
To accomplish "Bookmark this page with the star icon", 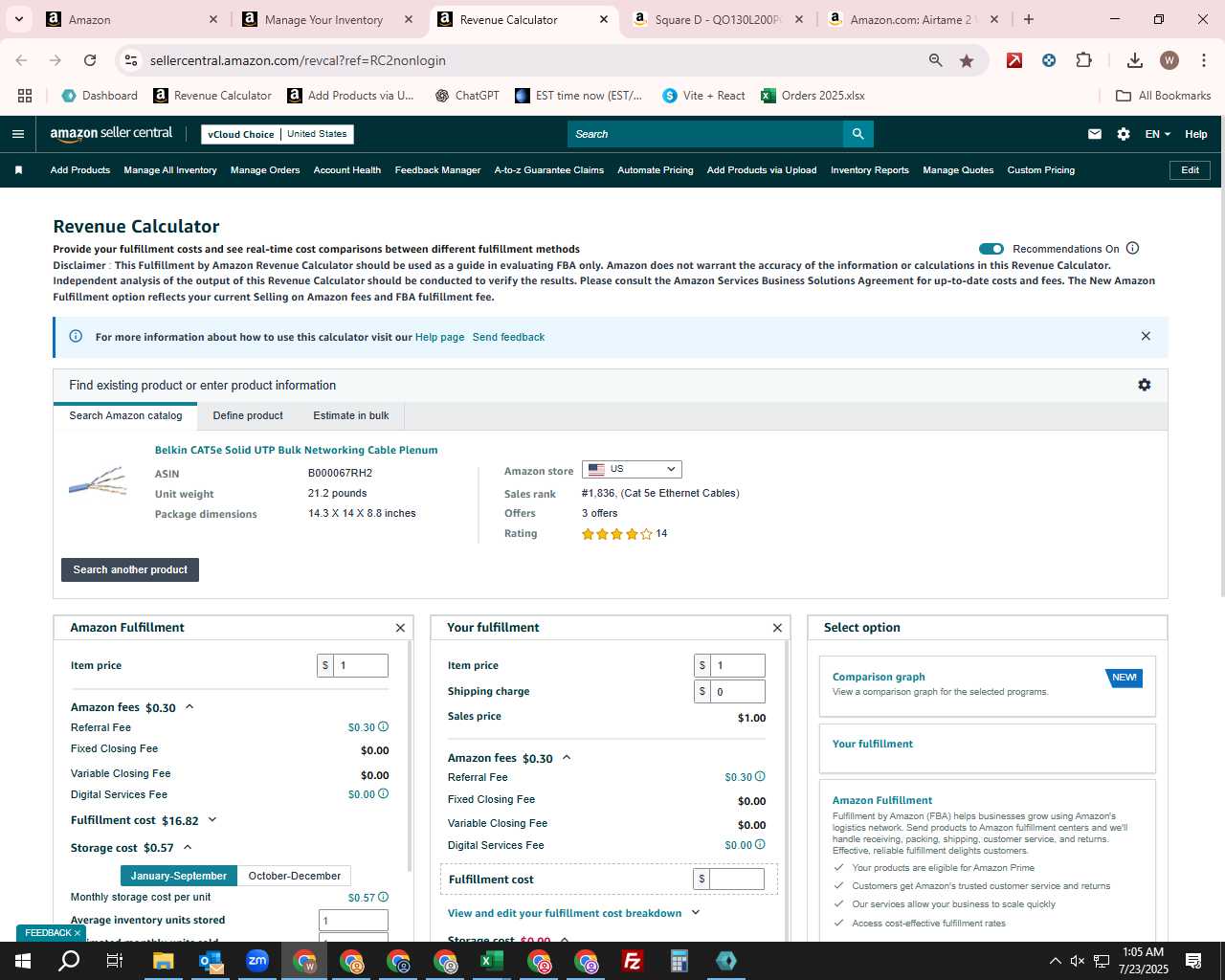I will click(967, 60).
